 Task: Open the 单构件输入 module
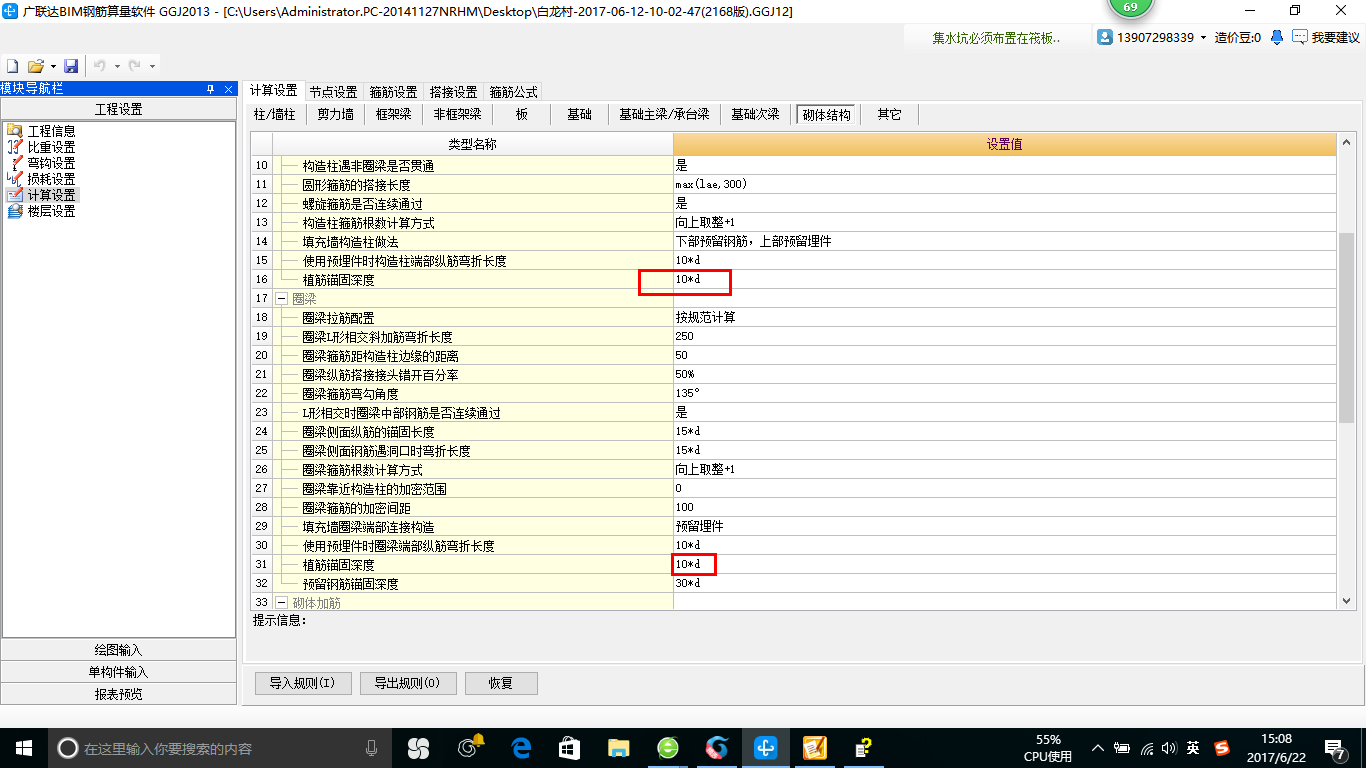[x=118, y=672]
